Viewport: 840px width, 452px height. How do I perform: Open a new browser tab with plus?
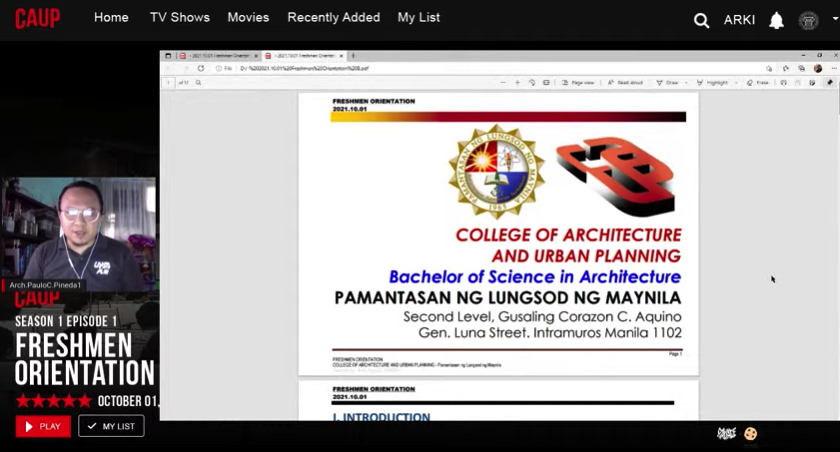tap(353, 56)
